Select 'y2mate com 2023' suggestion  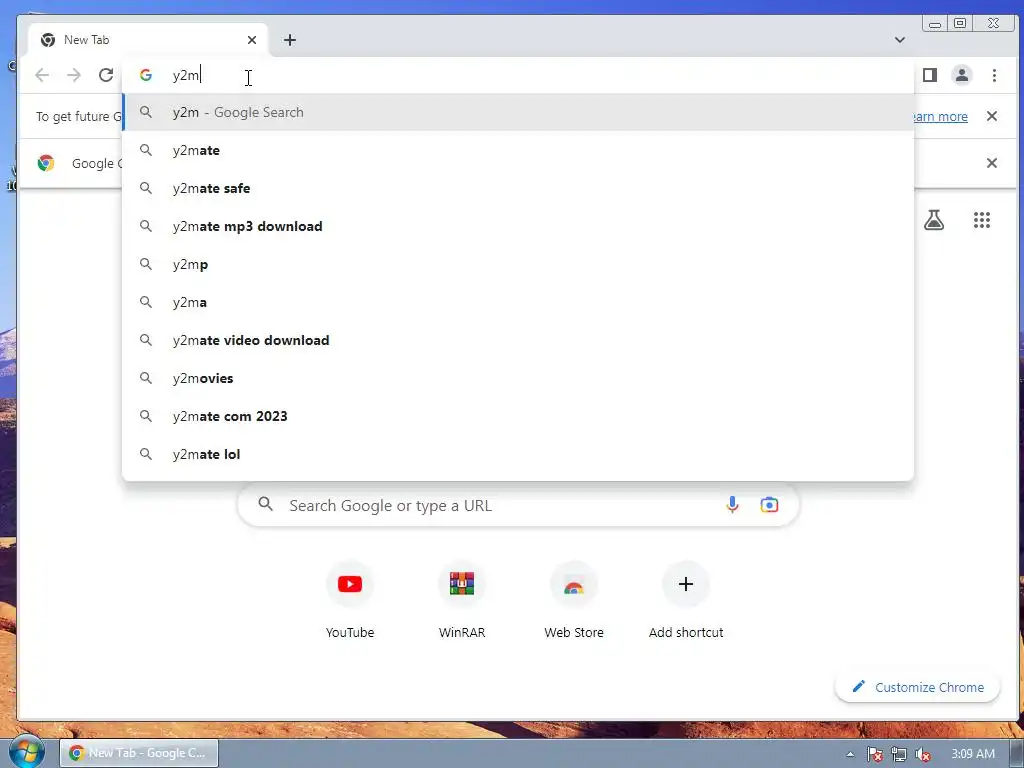point(518,416)
